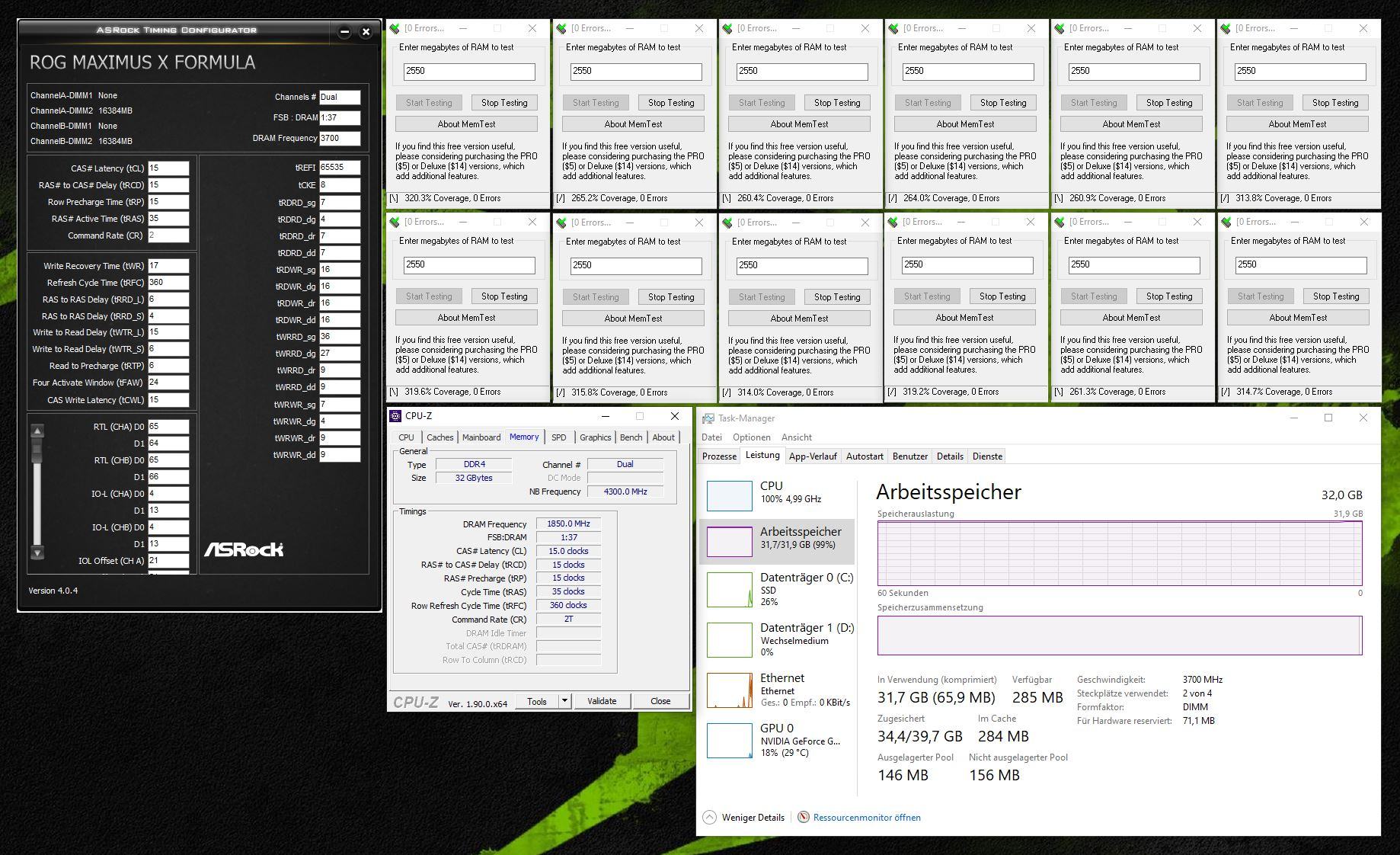Click Validate in CPU-Z
Screen dimensions: 1400x855
[x=602, y=701]
